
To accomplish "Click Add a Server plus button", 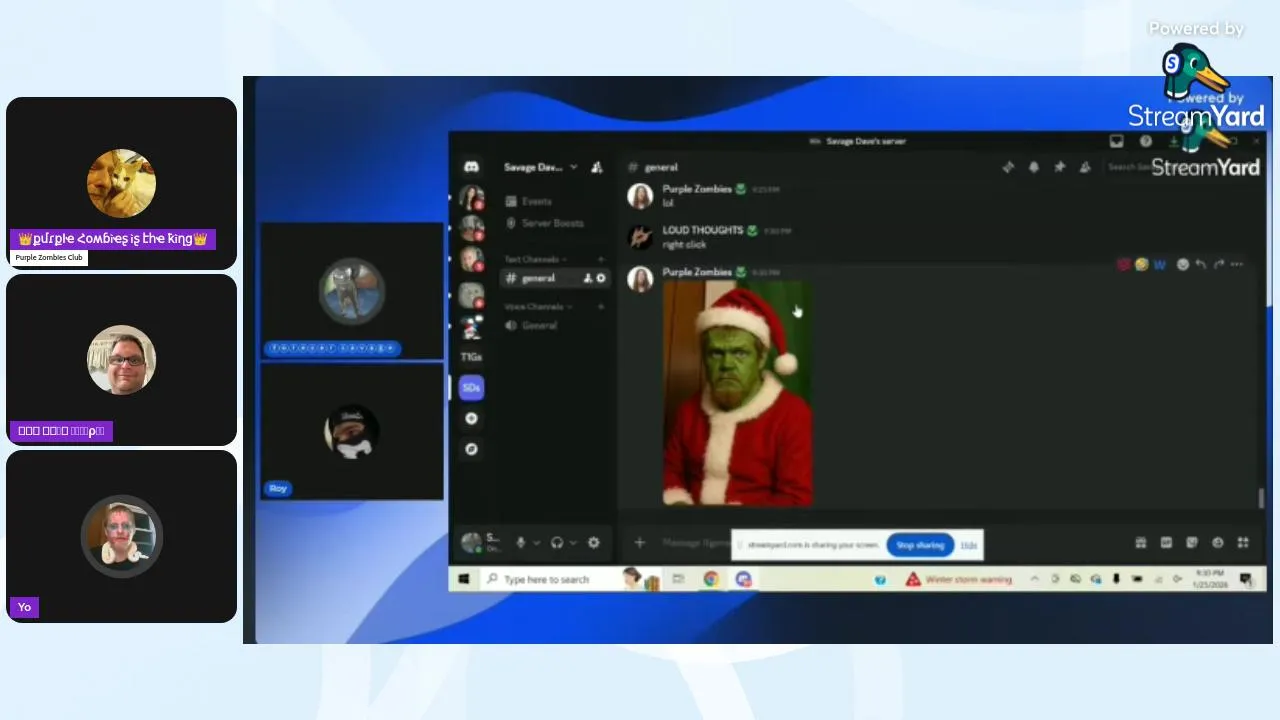I will pos(471,418).
